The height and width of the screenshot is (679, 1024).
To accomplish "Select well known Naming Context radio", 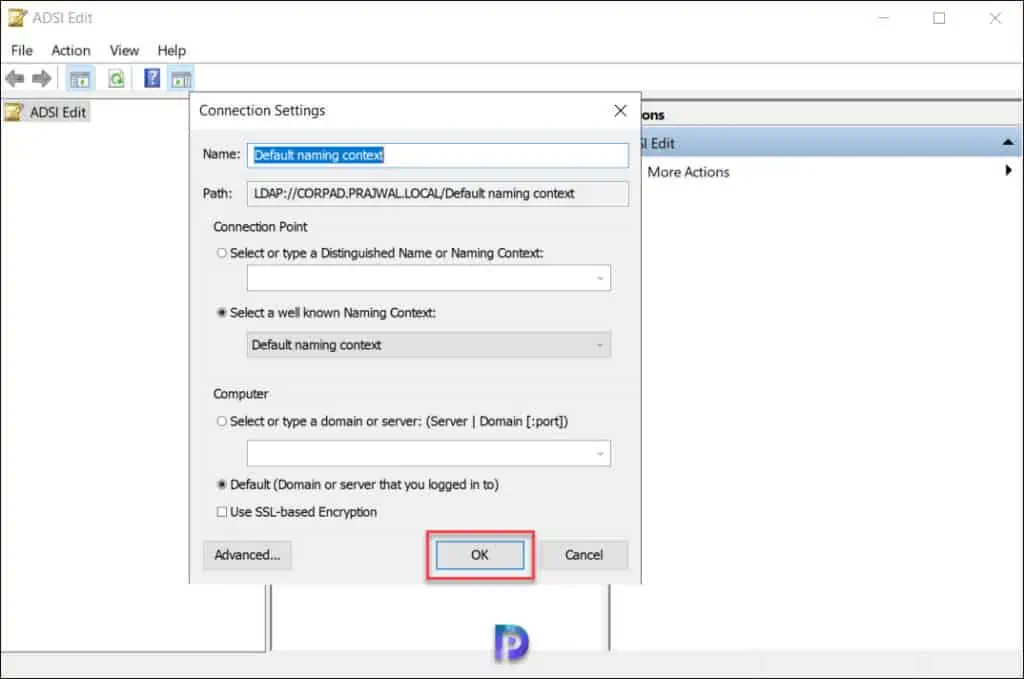I will click(222, 313).
